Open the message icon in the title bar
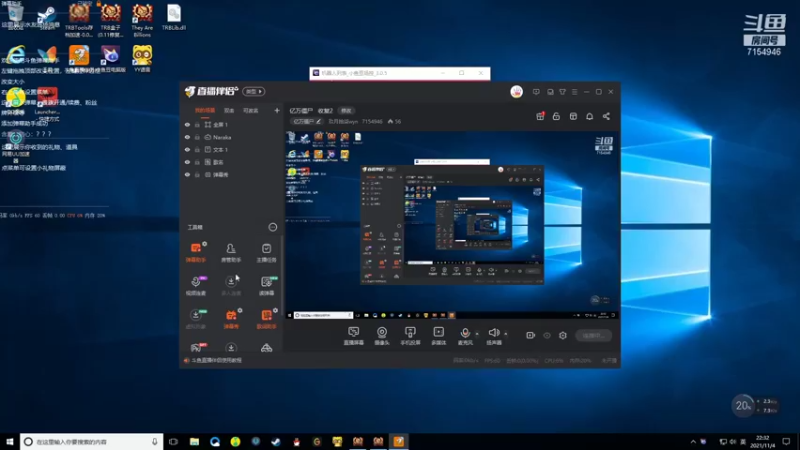The width and height of the screenshot is (800, 450). point(536,92)
